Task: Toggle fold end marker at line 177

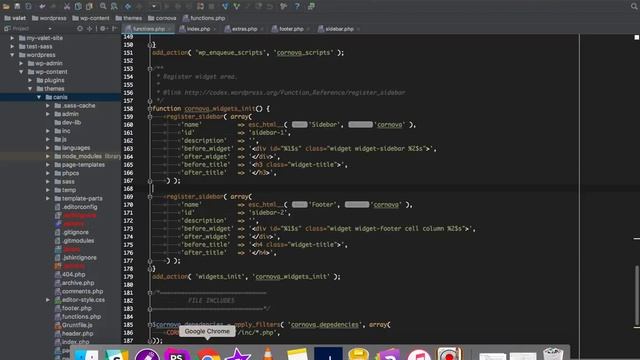Action: point(150,261)
